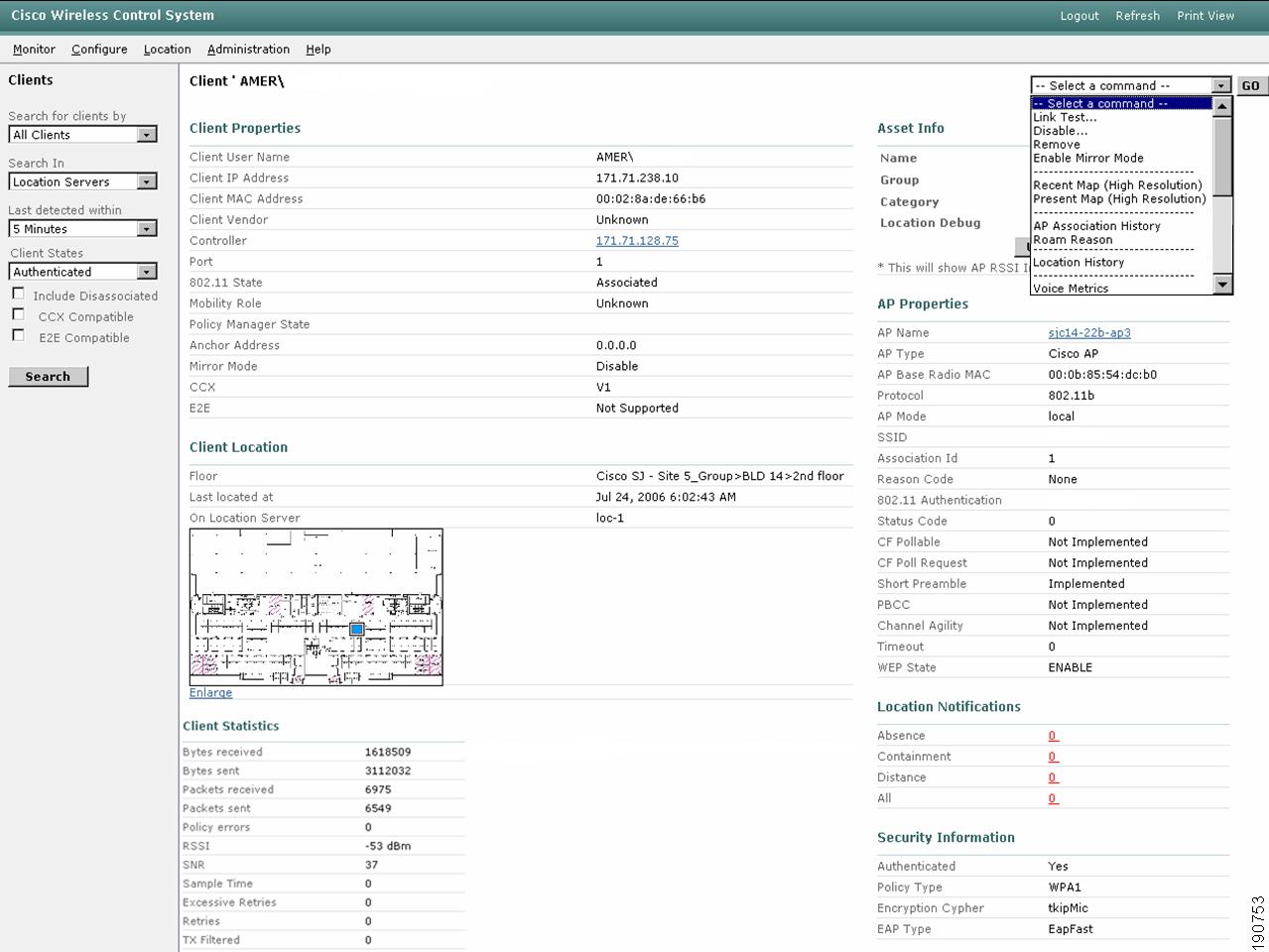
Task: Choose 'Enable Mirror Mode' from the command list
Action: [1088, 159]
